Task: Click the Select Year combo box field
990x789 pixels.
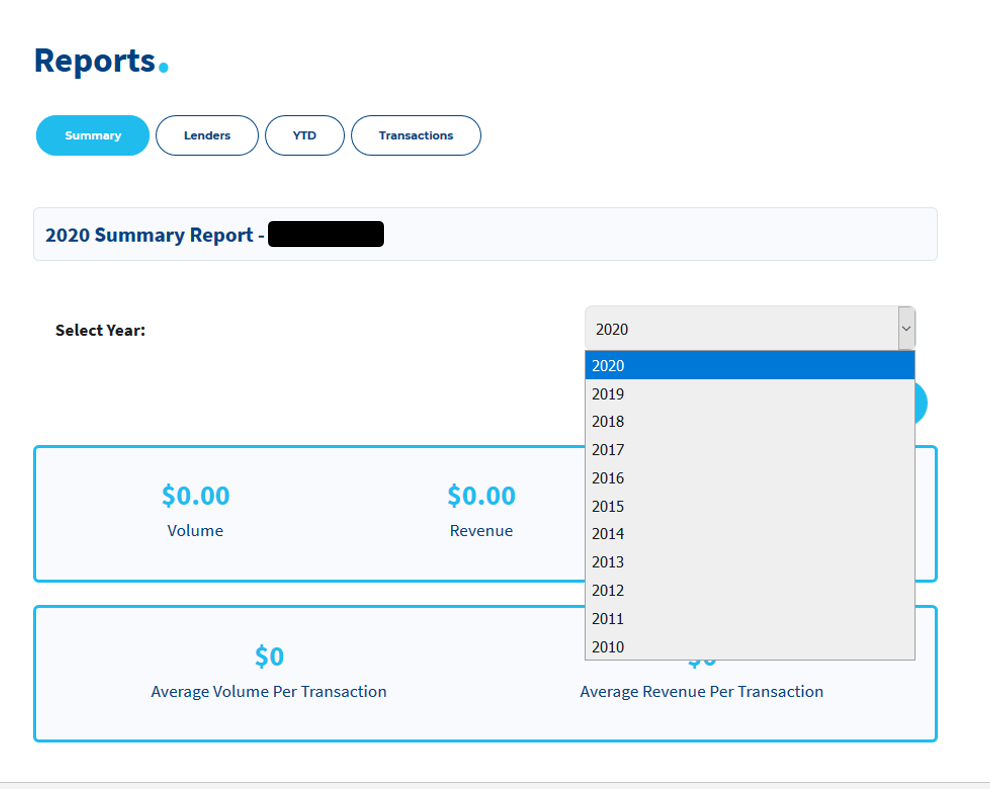Action: [x=750, y=328]
